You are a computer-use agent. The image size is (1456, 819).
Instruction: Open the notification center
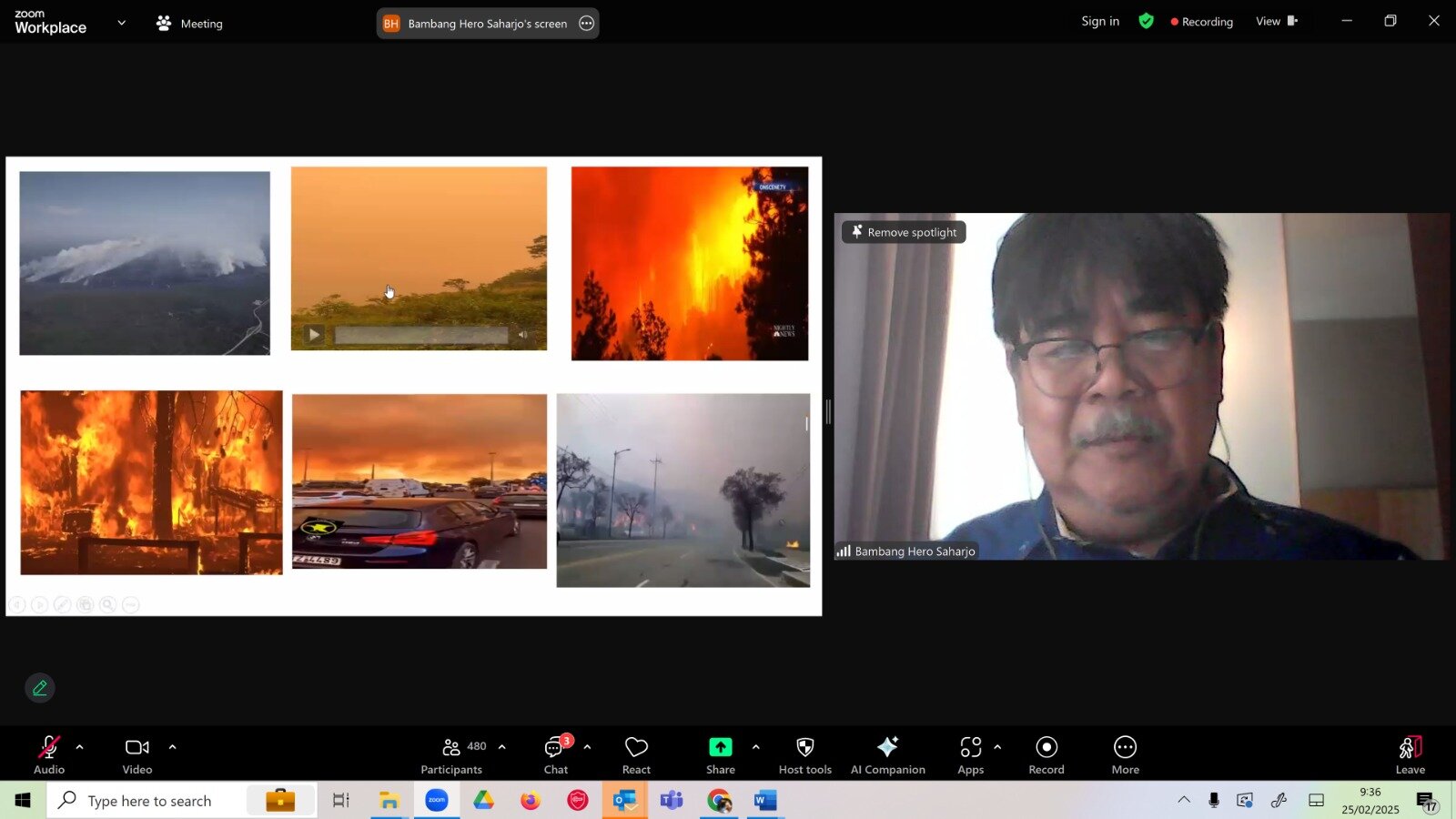[1427, 802]
